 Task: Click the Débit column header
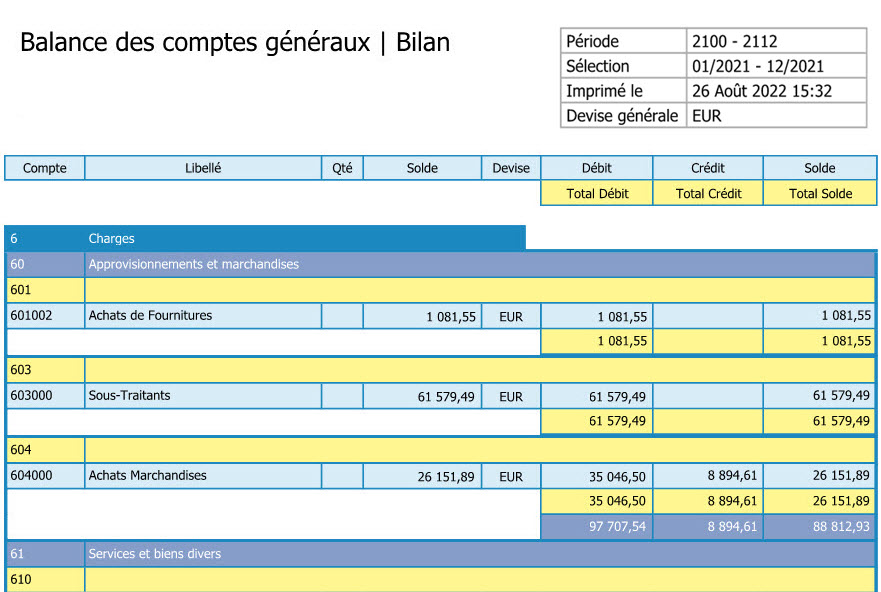pos(596,168)
